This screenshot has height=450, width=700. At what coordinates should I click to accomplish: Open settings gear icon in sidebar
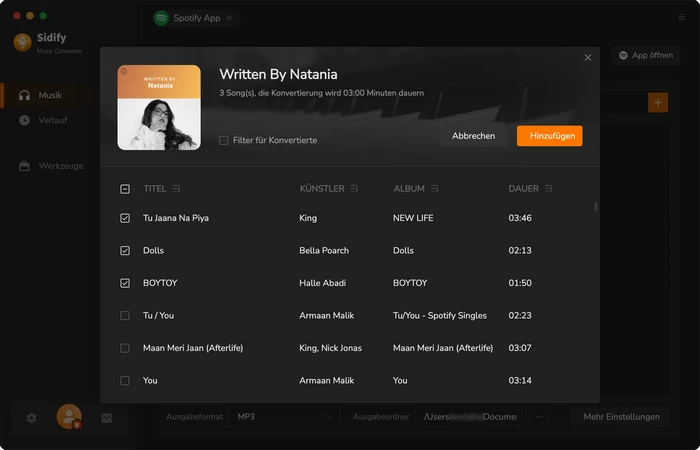(31, 418)
